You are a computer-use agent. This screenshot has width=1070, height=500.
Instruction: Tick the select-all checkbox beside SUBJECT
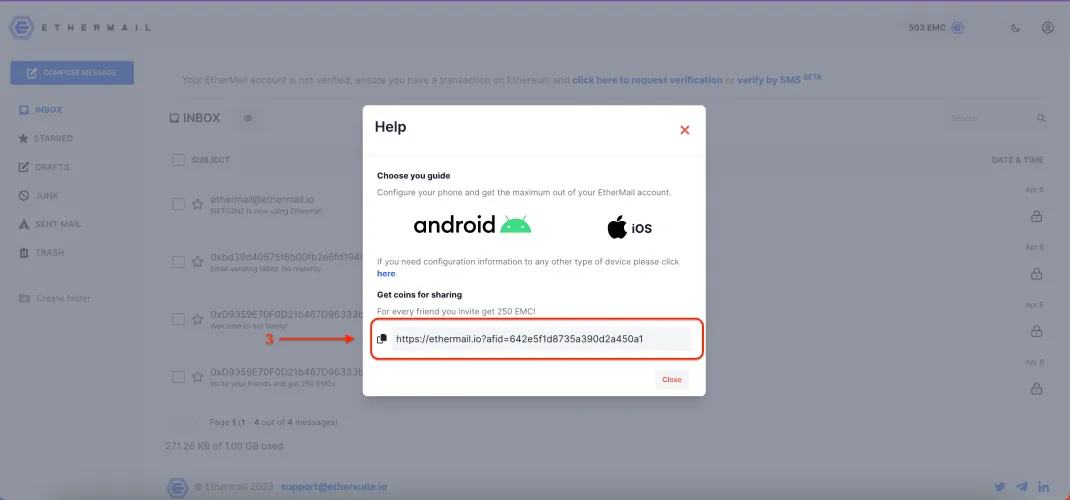[179, 160]
